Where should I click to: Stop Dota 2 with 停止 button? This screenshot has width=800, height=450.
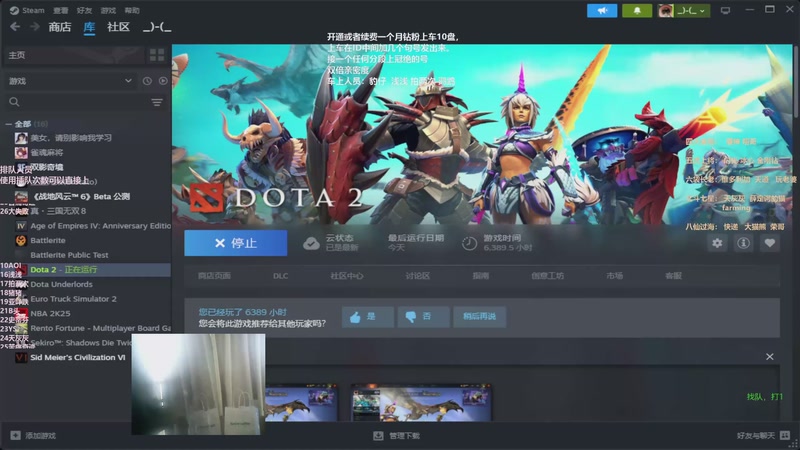tap(236, 243)
